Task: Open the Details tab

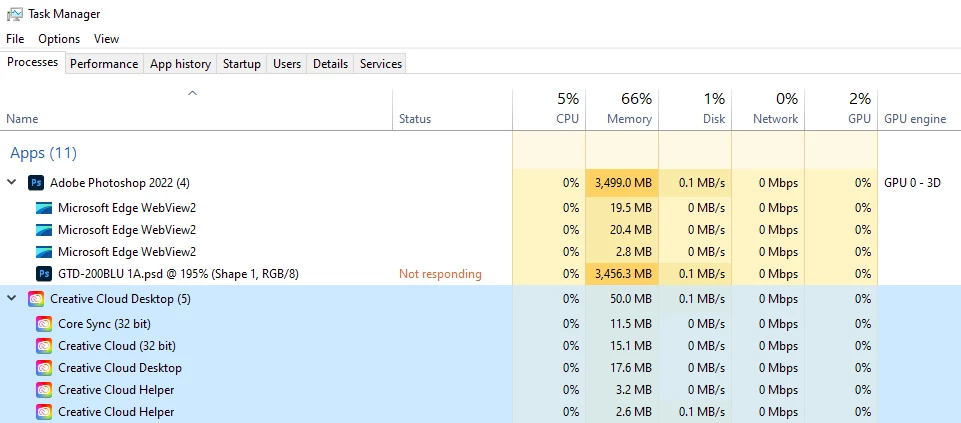Action: click(330, 64)
